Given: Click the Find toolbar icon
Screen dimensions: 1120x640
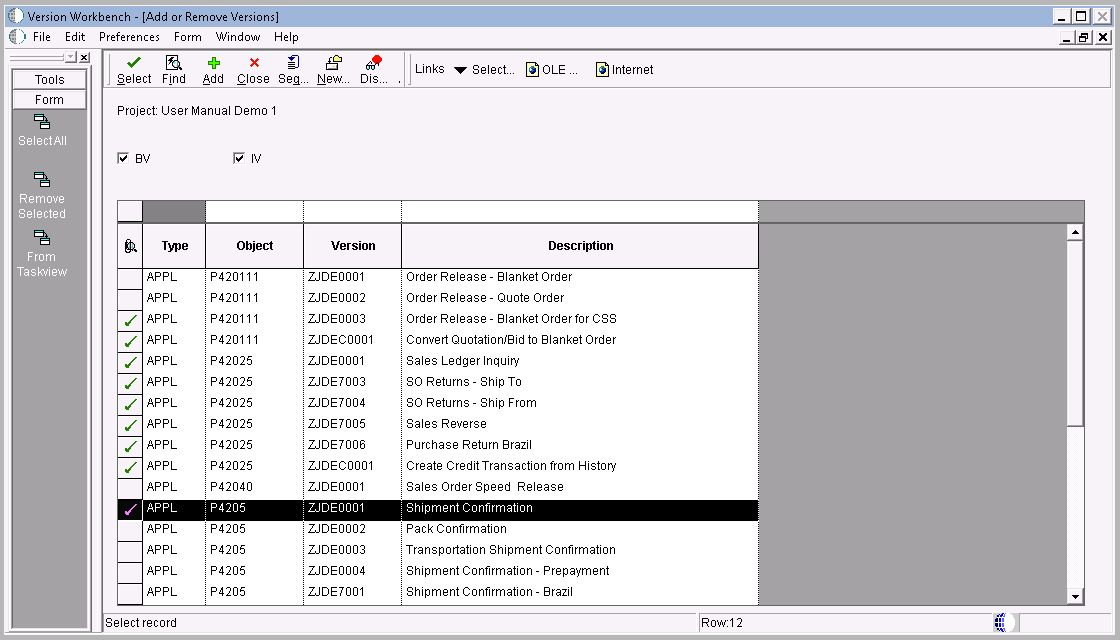Looking at the screenshot, I should [x=174, y=68].
